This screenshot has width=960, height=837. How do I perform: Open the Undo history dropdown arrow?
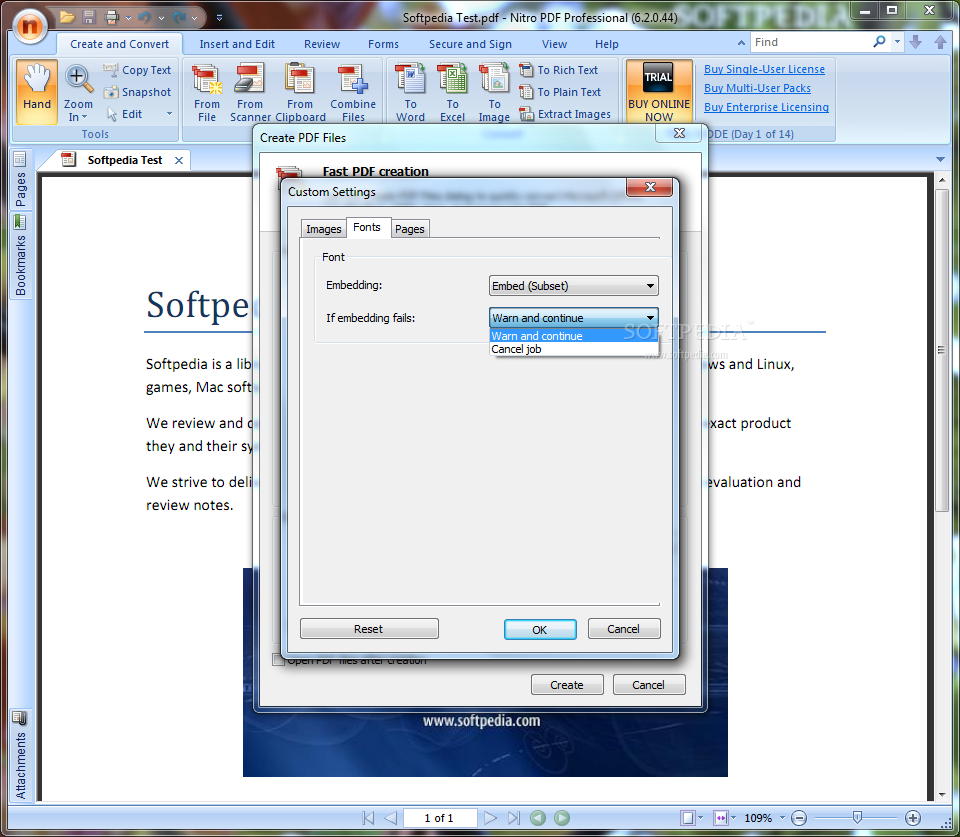click(x=161, y=18)
